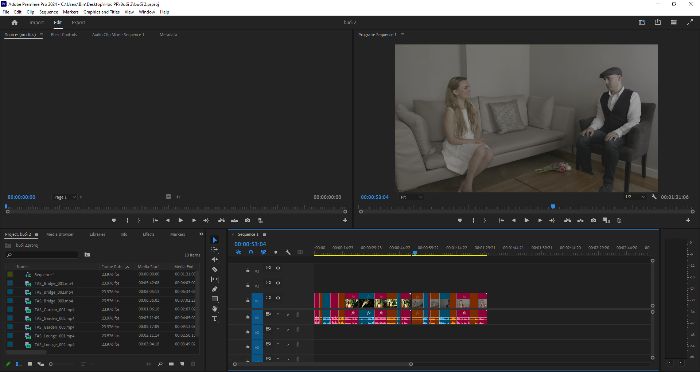Toggle Linked Selection in timeline
700x372 pixels.
(x=263, y=252)
